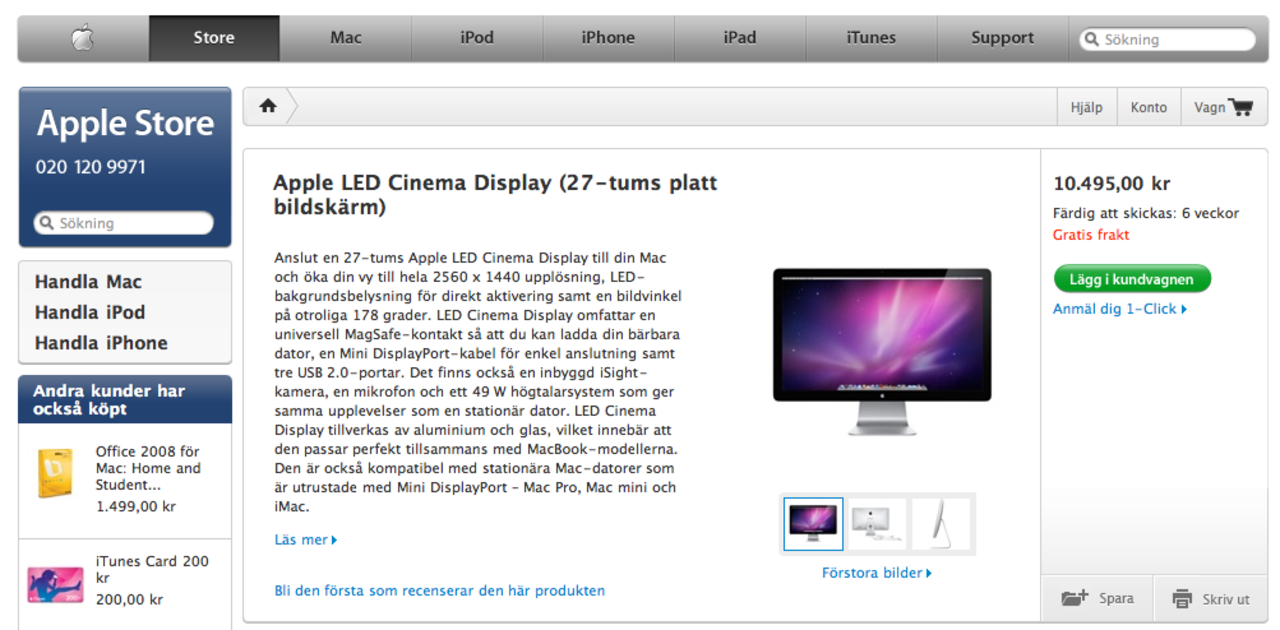Click the Skriv ut printer icon
Viewport: 1280px width, 630px height.
click(1182, 599)
